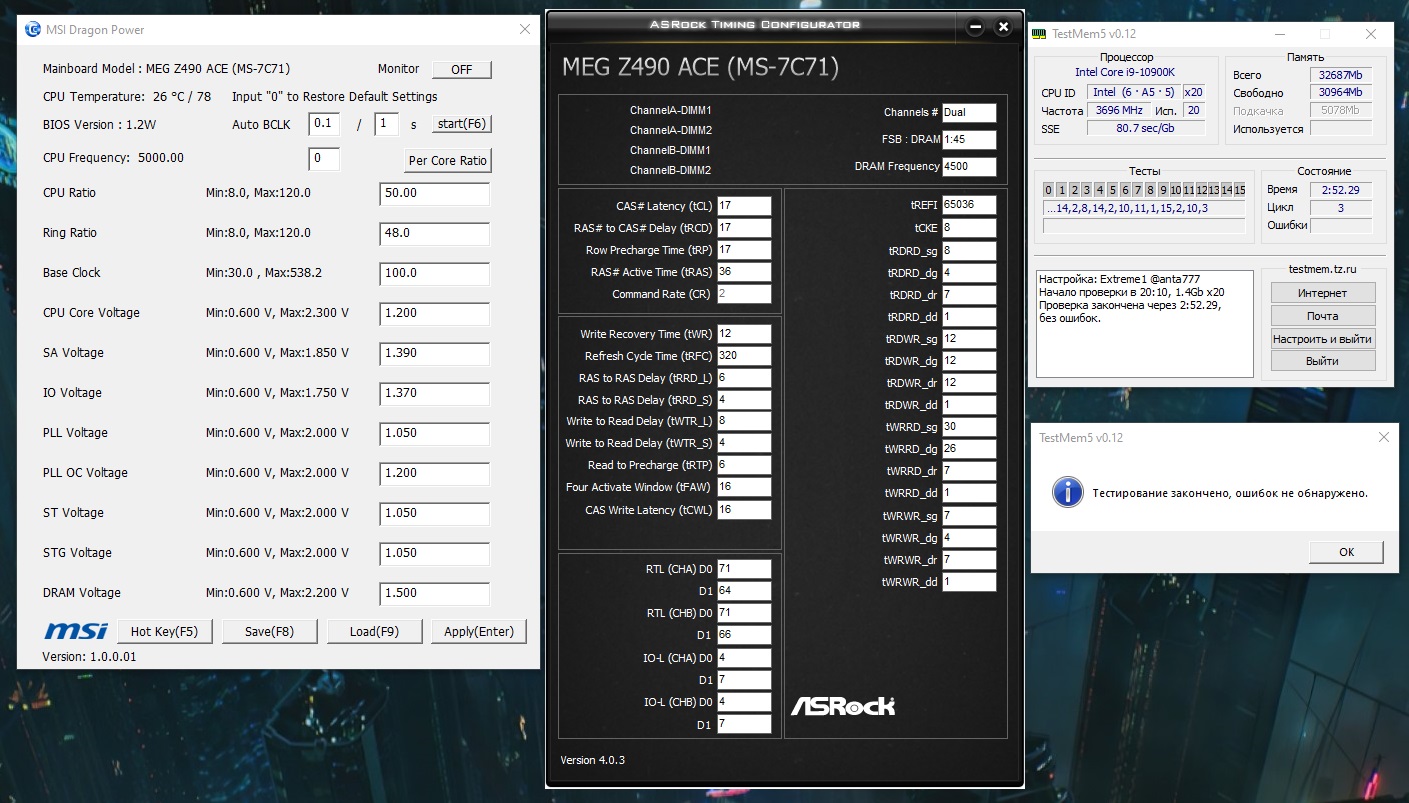Click the tRRD_L value field
The height and width of the screenshot is (803, 1409).
click(x=744, y=378)
